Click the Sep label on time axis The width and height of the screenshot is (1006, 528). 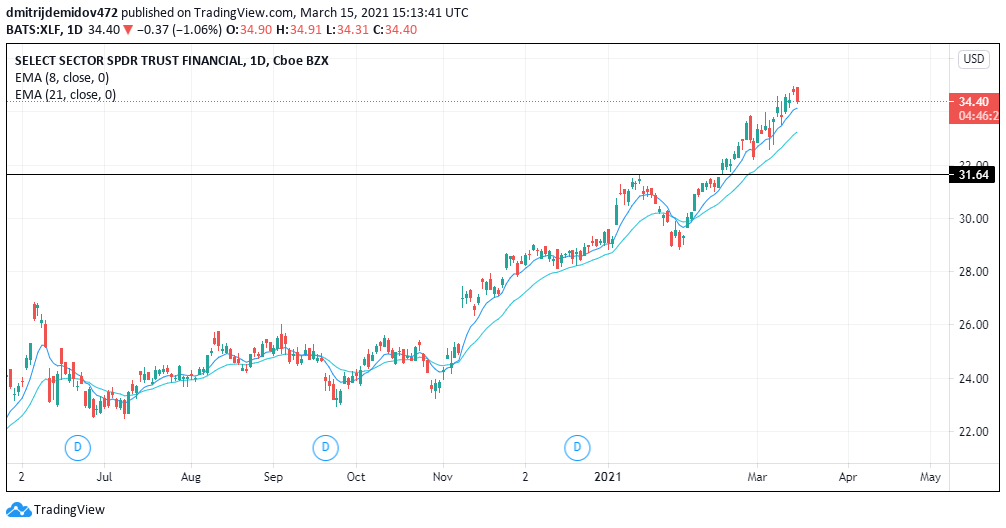click(x=273, y=477)
